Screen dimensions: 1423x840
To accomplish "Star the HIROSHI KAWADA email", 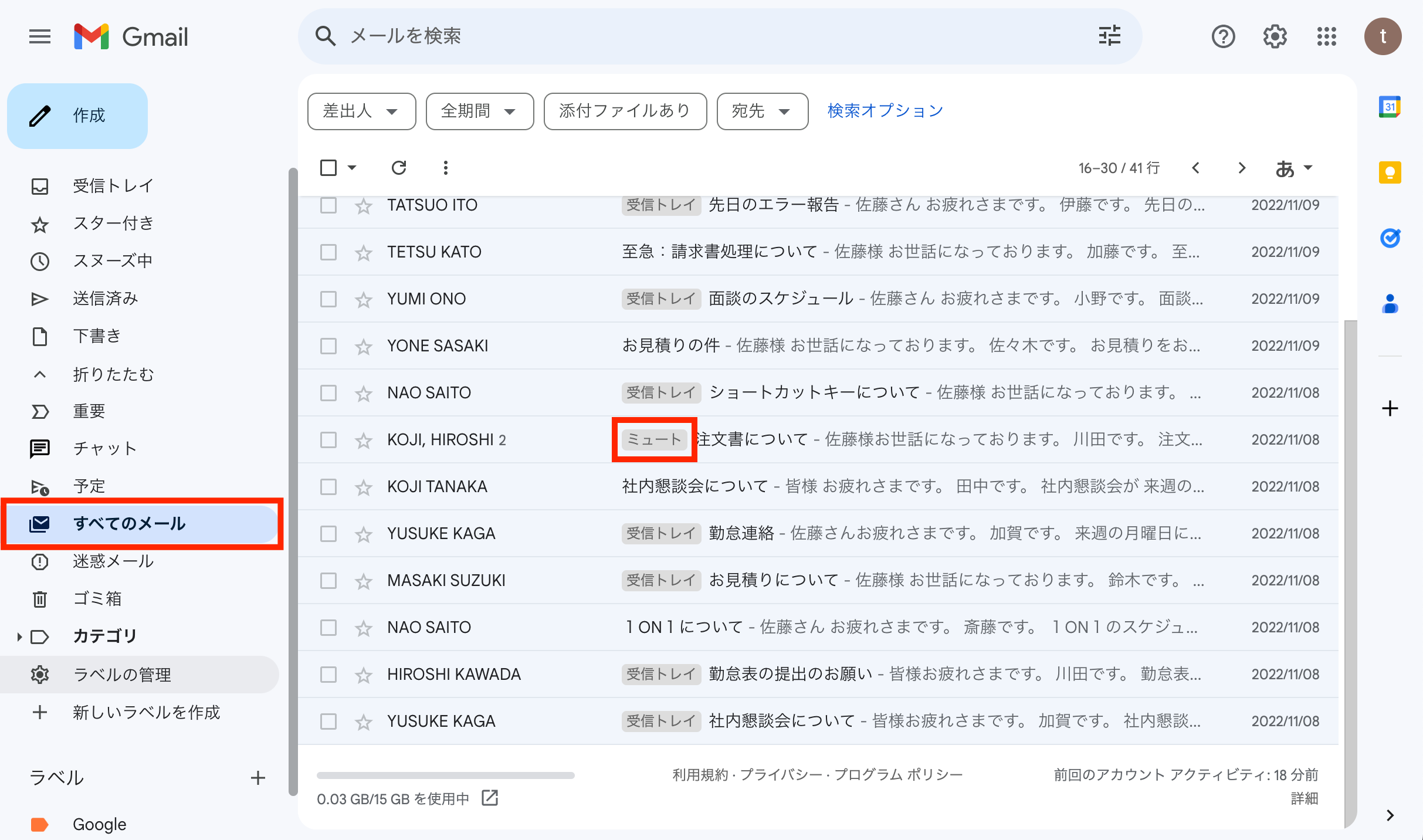I will [364, 675].
